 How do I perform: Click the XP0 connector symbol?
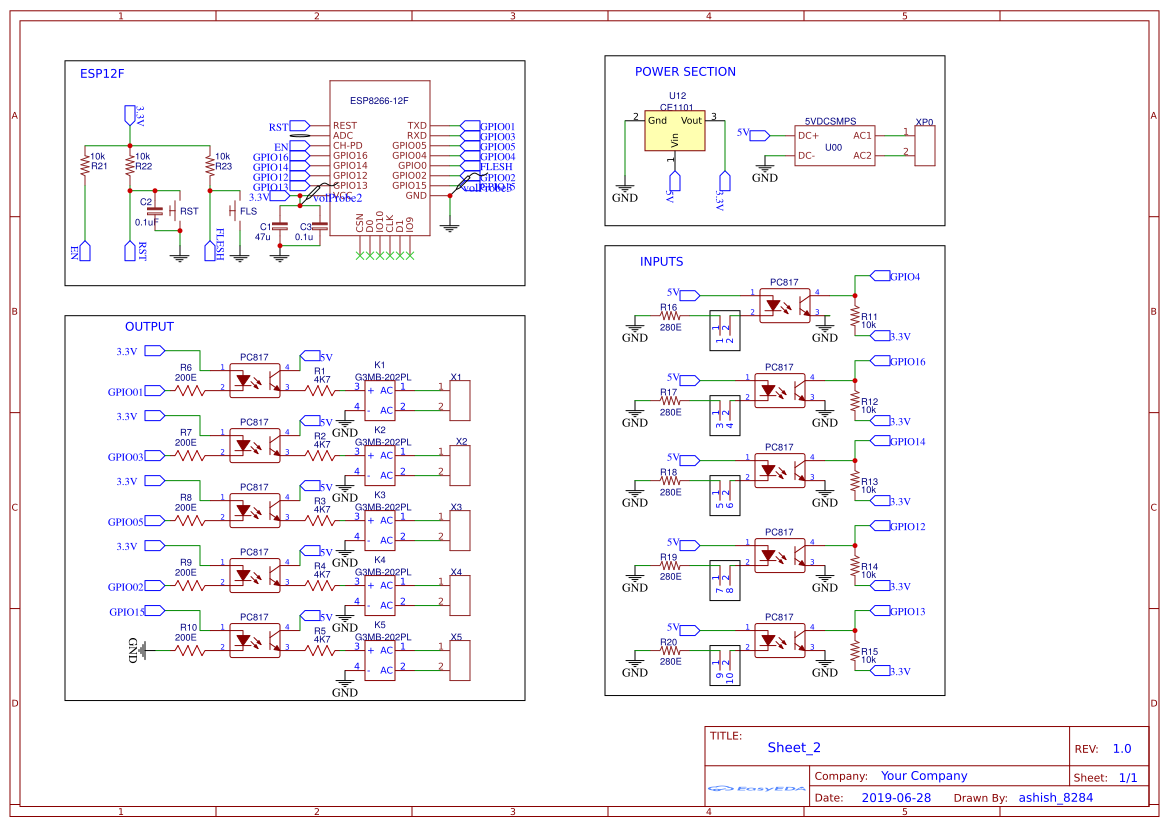pyautogui.click(x=925, y=146)
